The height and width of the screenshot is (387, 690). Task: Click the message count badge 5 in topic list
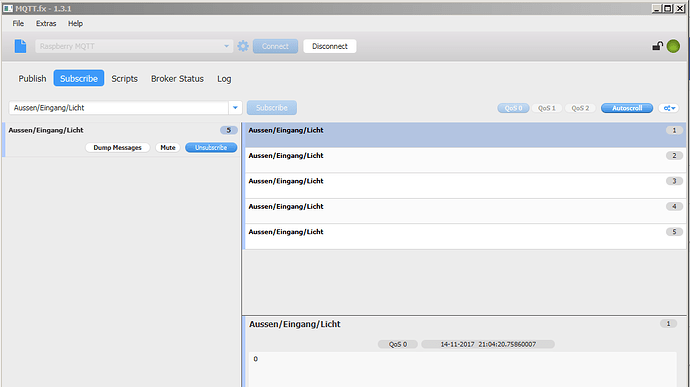[228, 130]
